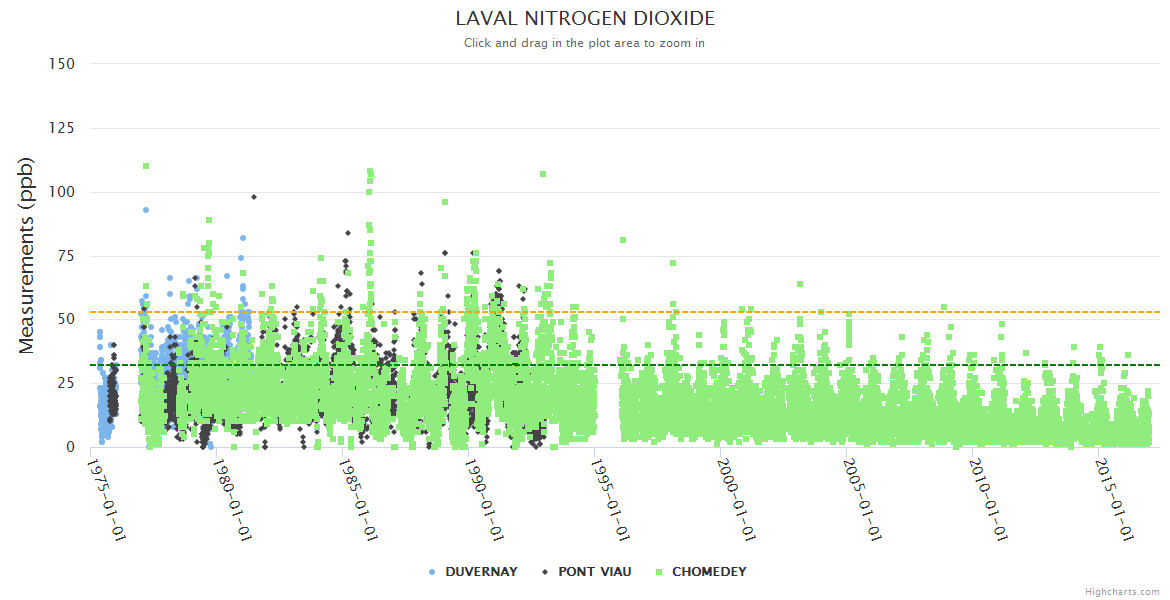Open the Highcharts.com credit link
The width and height of the screenshot is (1170, 600).
coord(1122,592)
